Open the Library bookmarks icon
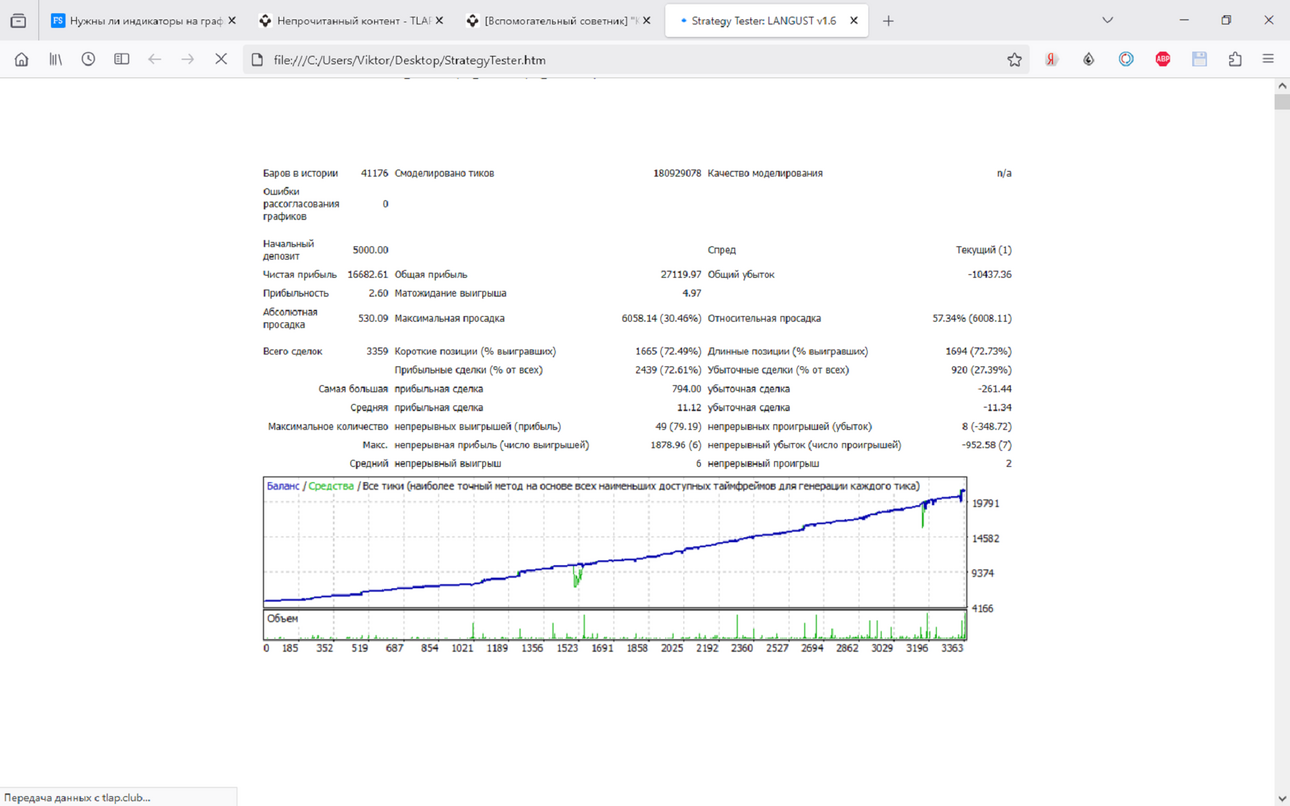The width and height of the screenshot is (1290, 806). (x=55, y=60)
